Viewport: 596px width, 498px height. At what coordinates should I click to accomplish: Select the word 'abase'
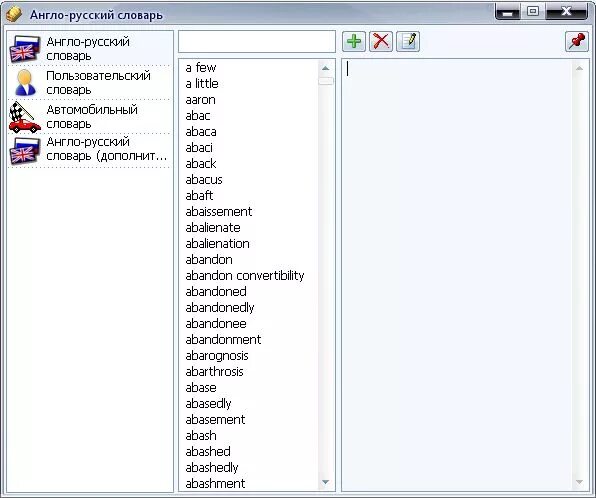coord(201,387)
